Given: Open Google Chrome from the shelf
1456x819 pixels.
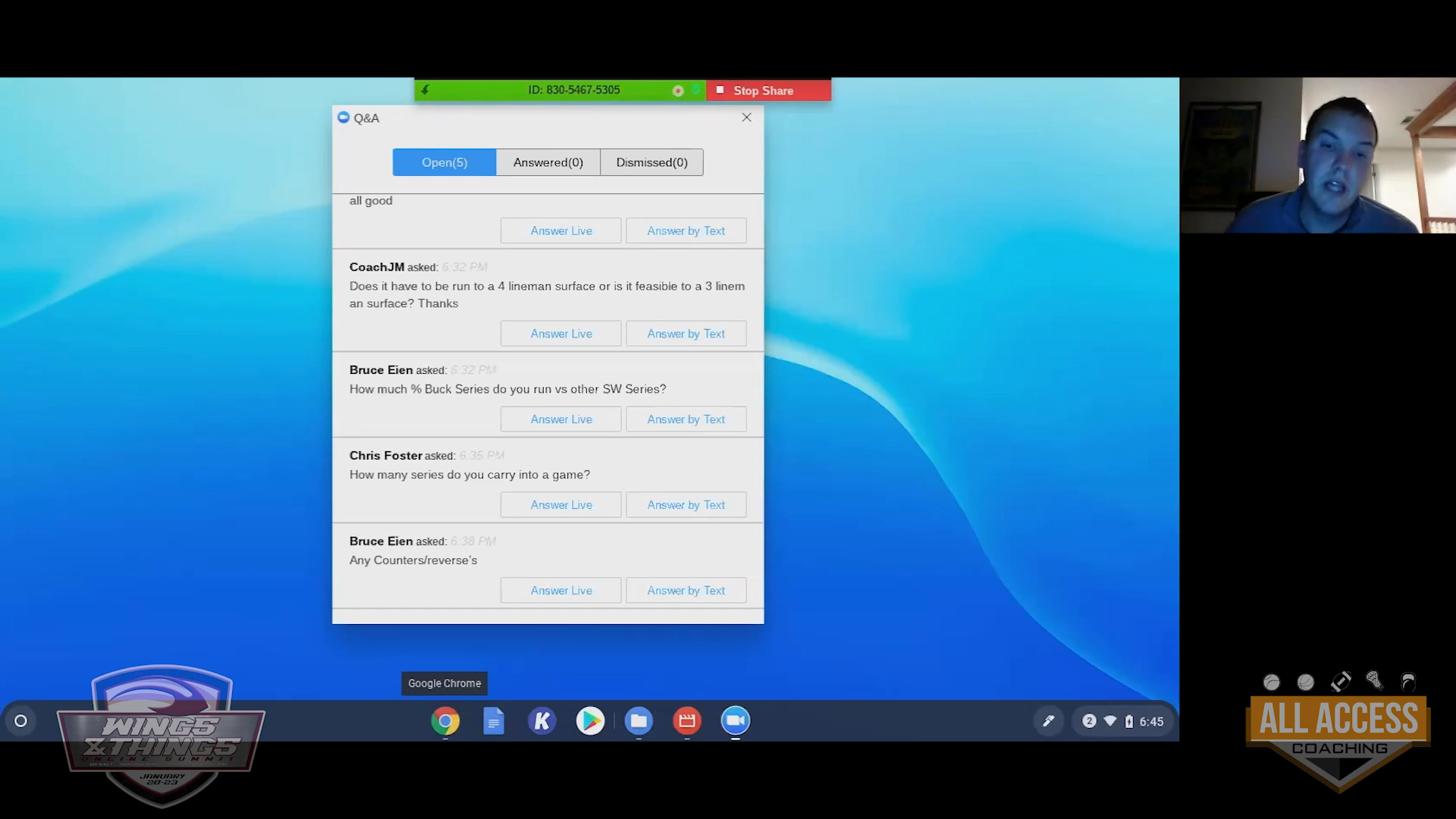Looking at the screenshot, I should 445,721.
